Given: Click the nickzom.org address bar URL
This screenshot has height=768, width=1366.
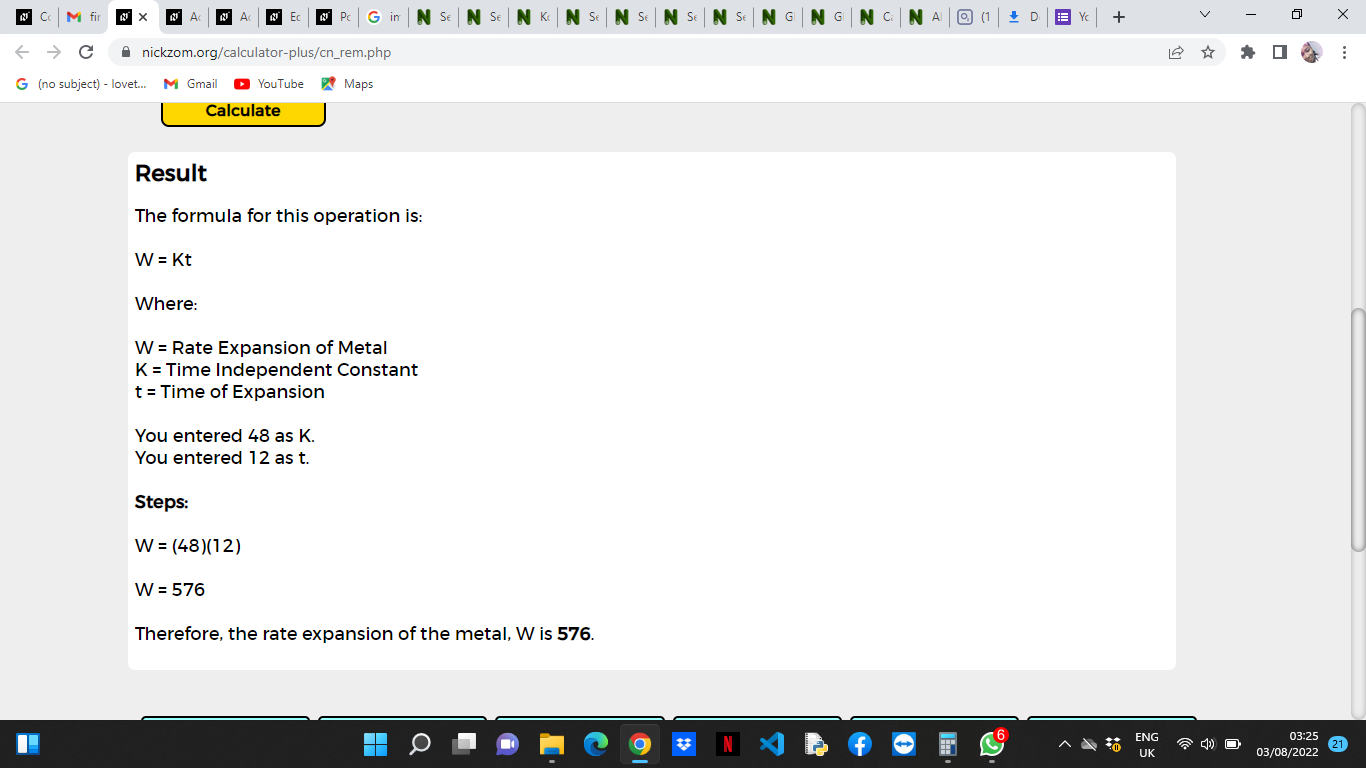Looking at the screenshot, I should 266,52.
